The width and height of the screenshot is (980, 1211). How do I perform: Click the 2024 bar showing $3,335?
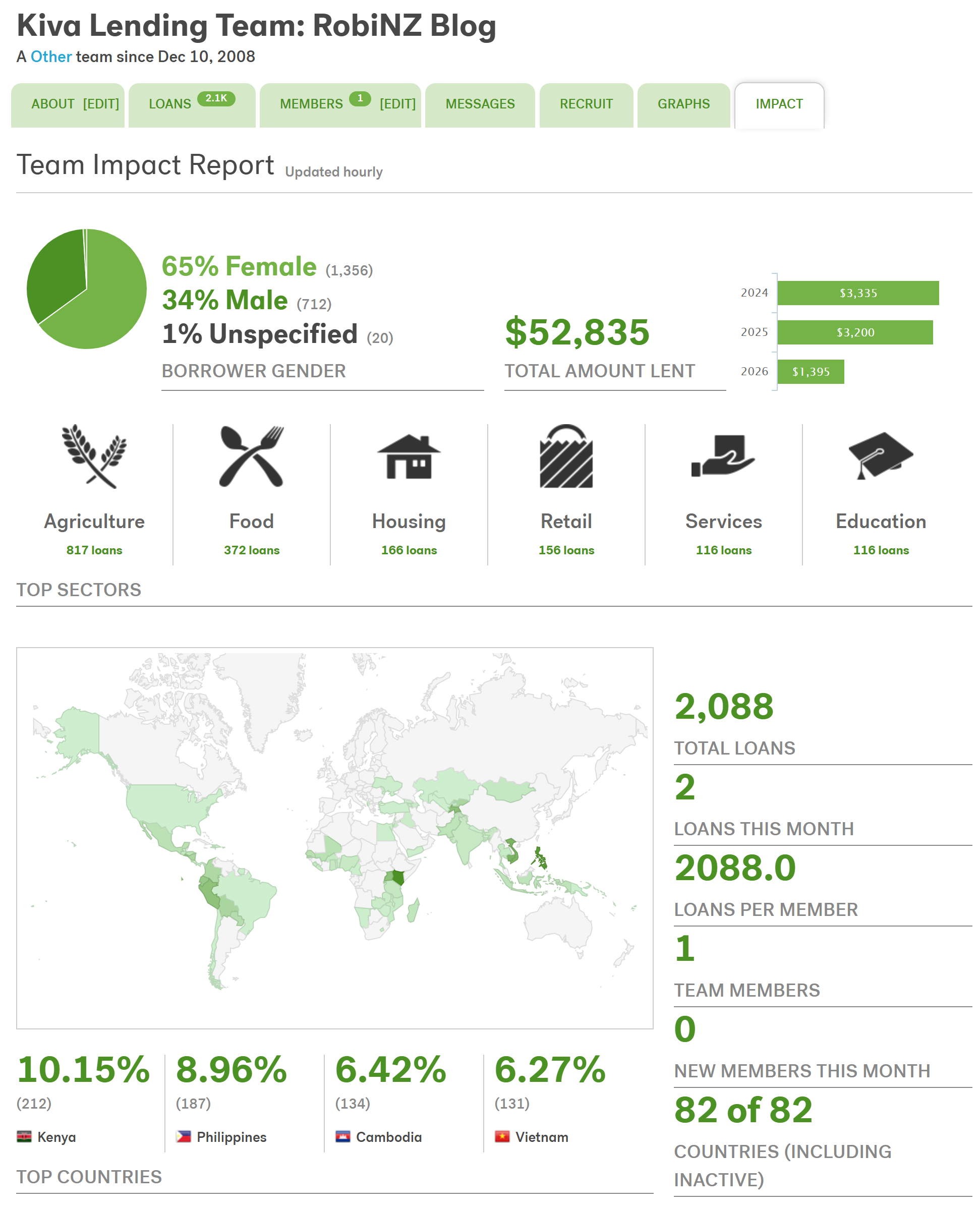point(858,293)
